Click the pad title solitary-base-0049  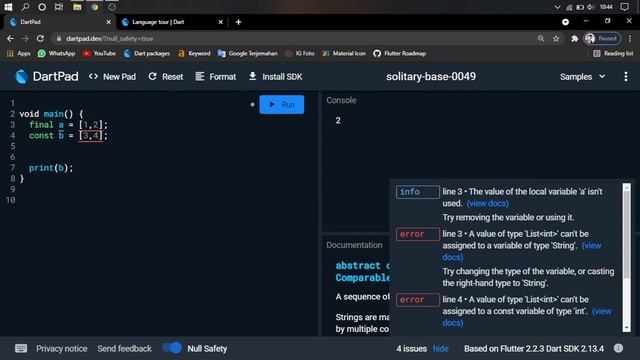click(431, 76)
